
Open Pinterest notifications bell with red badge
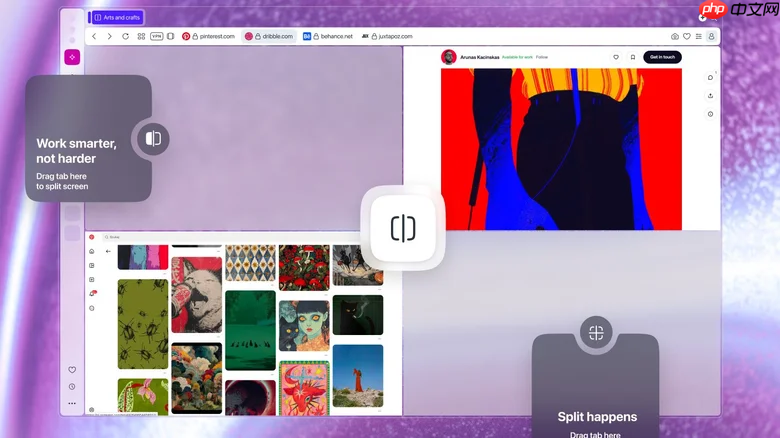point(92,294)
